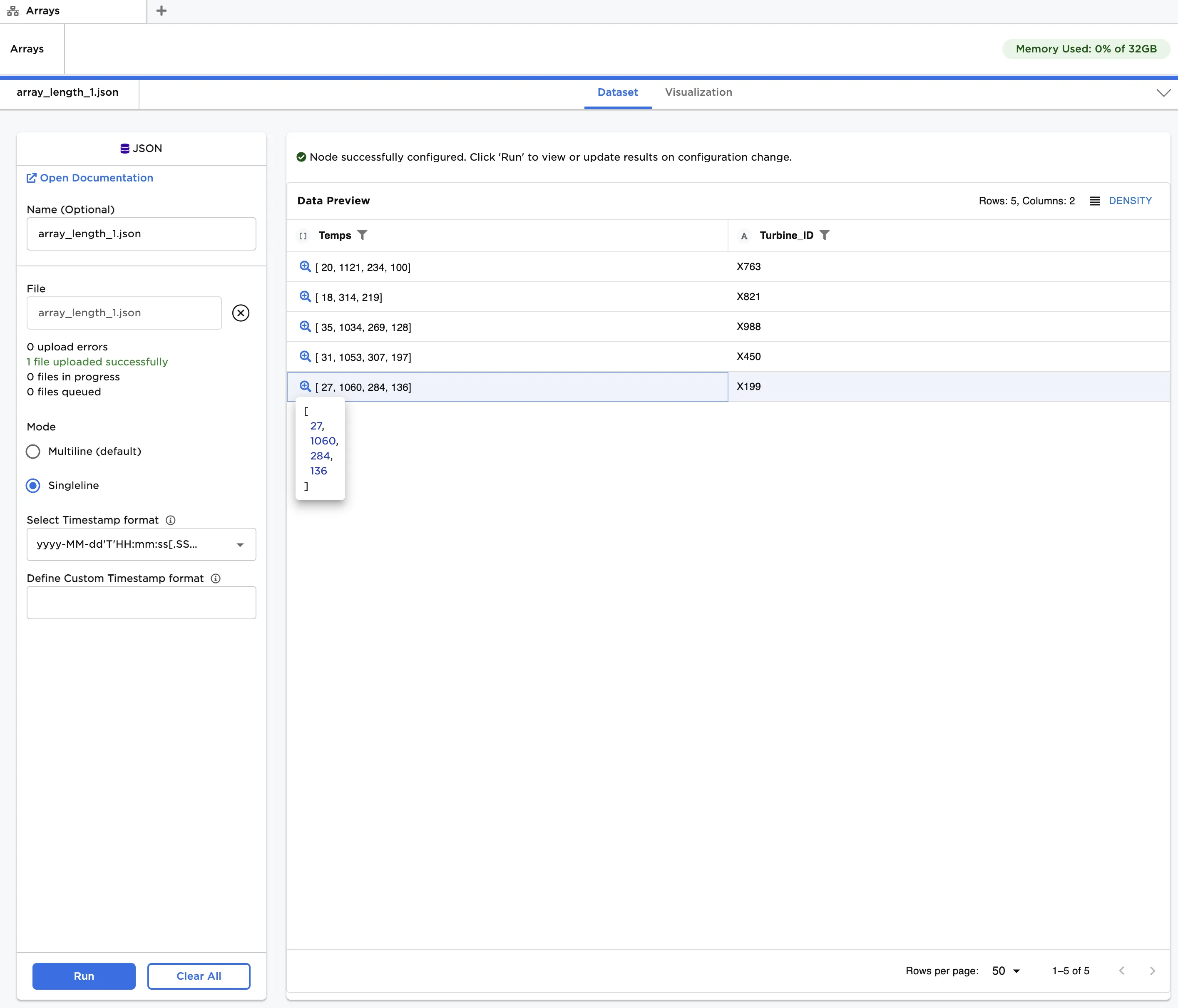The height and width of the screenshot is (1008, 1178).
Task: Filter the Temps column
Action: coord(362,236)
